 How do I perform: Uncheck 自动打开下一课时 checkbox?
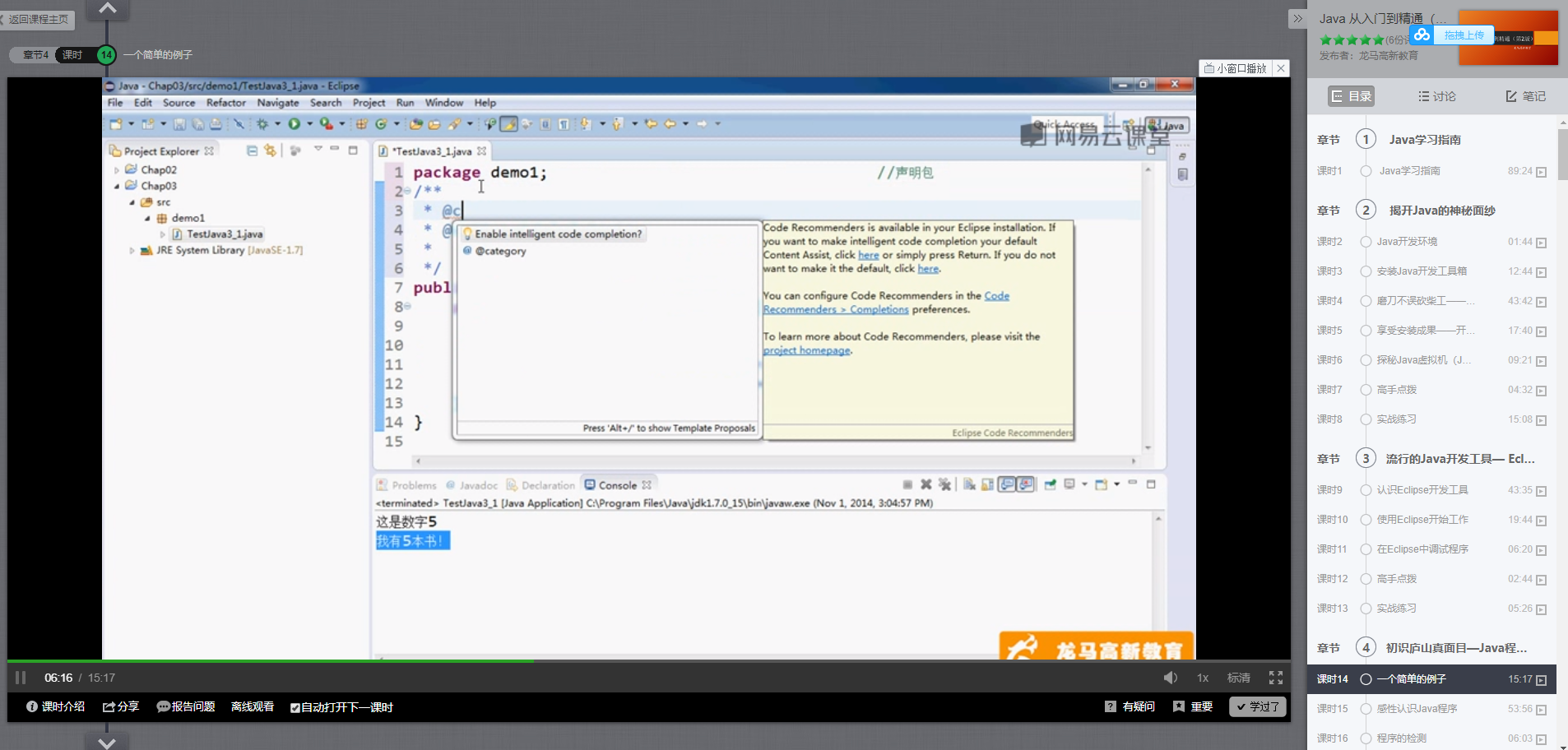coord(295,707)
